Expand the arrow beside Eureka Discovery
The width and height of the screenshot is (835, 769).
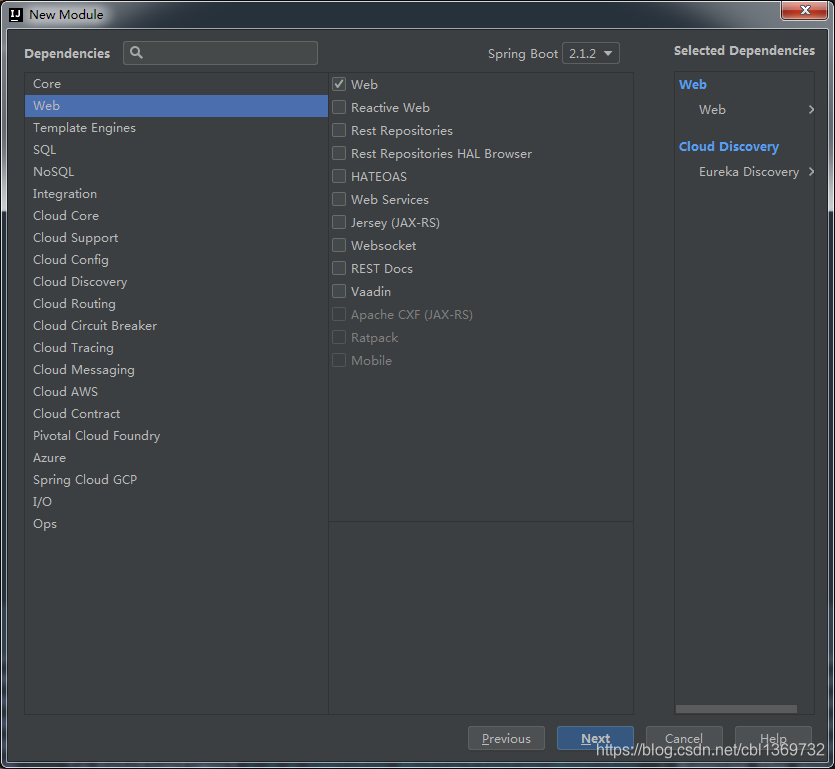click(x=811, y=172)
